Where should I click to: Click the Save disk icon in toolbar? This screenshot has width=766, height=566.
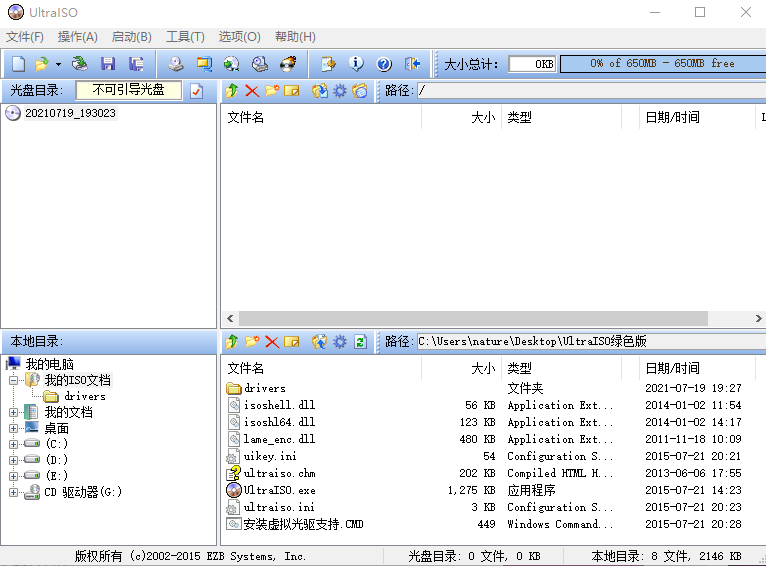click(x=107, y=64)
